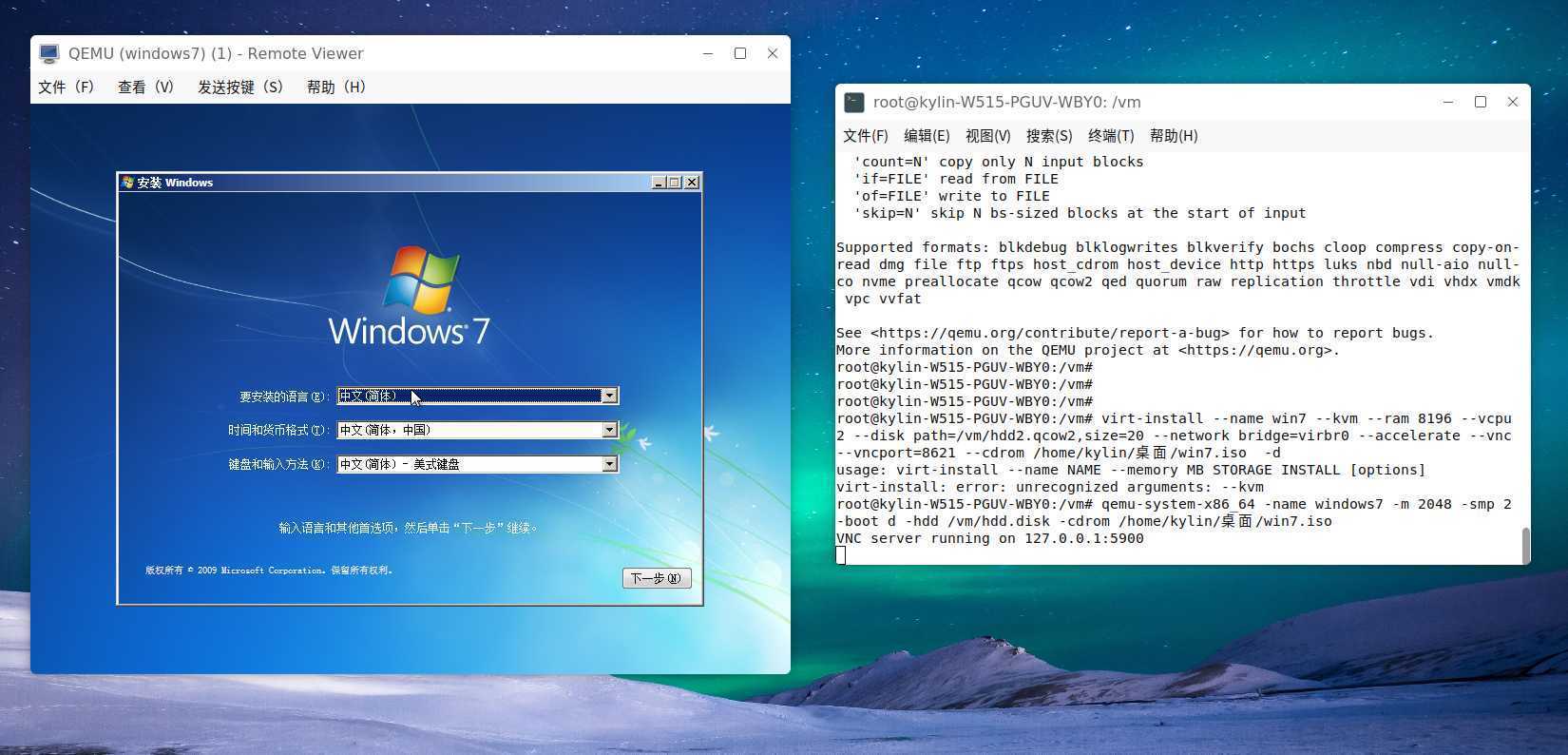Minimize the Remote Viewer window
Viewport: 1568px width, 755px height.
tap(708, 53)
